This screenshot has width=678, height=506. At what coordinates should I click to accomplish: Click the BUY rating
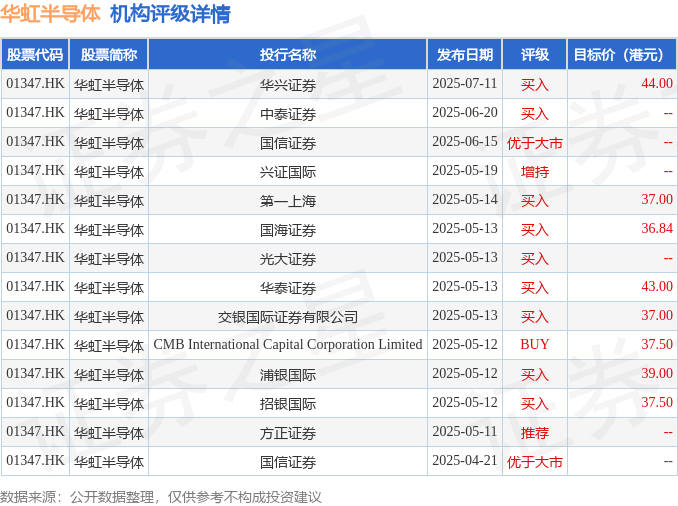point(535,344)
